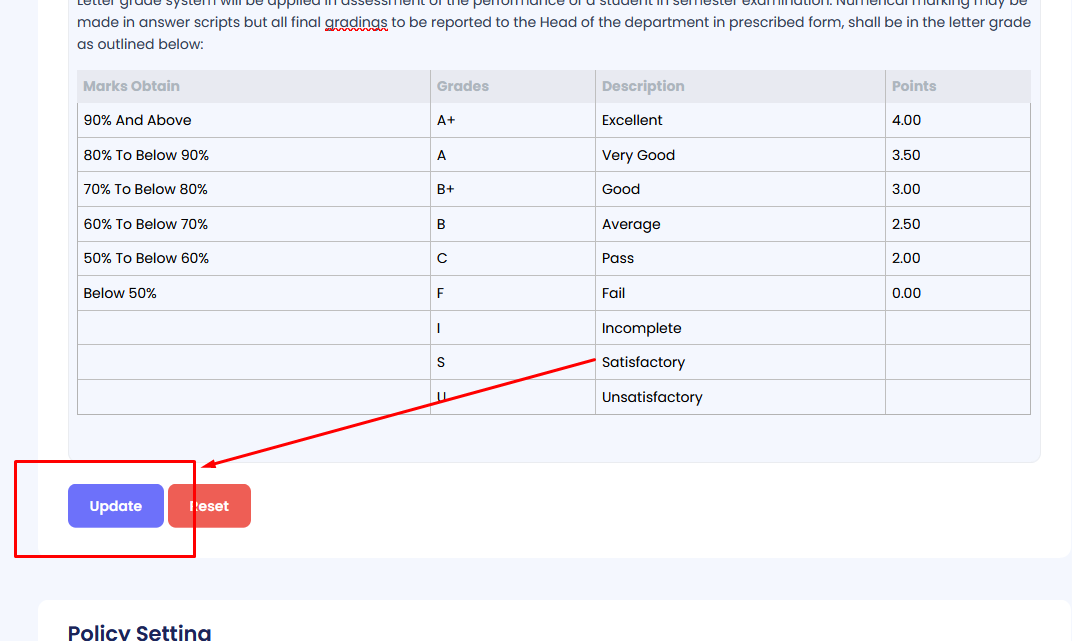Select the Grades column header
This screenshot has height=641, width=1072.
463,86
